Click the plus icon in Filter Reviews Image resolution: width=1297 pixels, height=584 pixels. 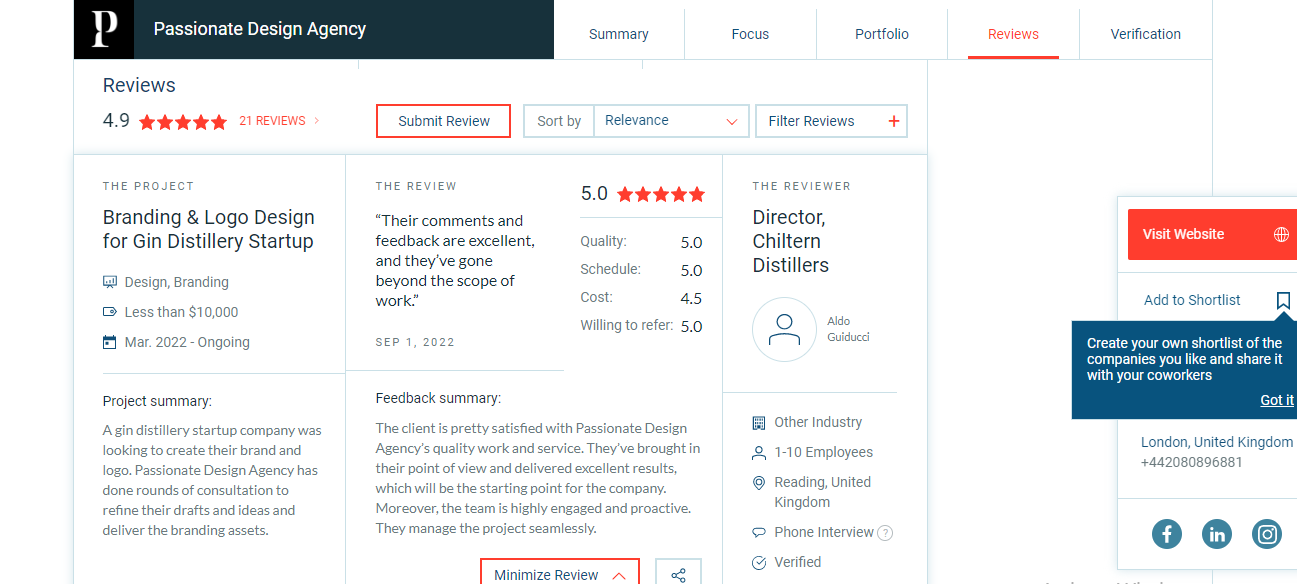pos(893,121)
